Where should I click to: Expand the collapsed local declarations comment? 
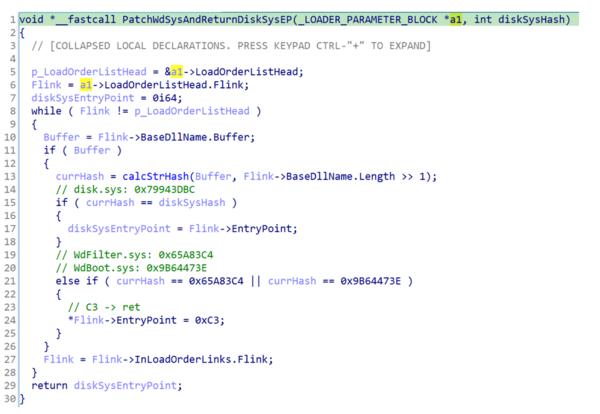click(x=231, y=46)
